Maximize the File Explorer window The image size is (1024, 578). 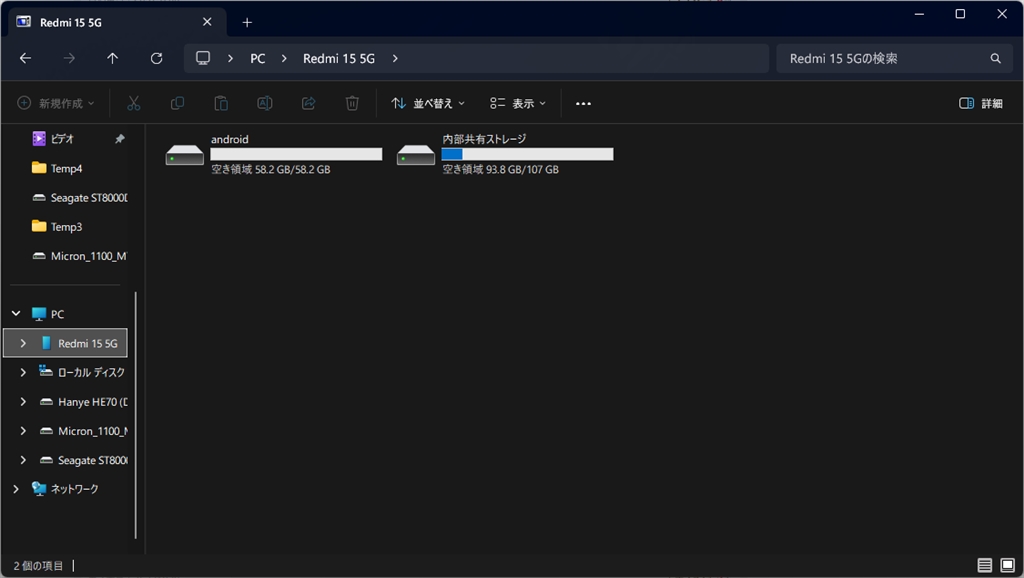[960, 14]
